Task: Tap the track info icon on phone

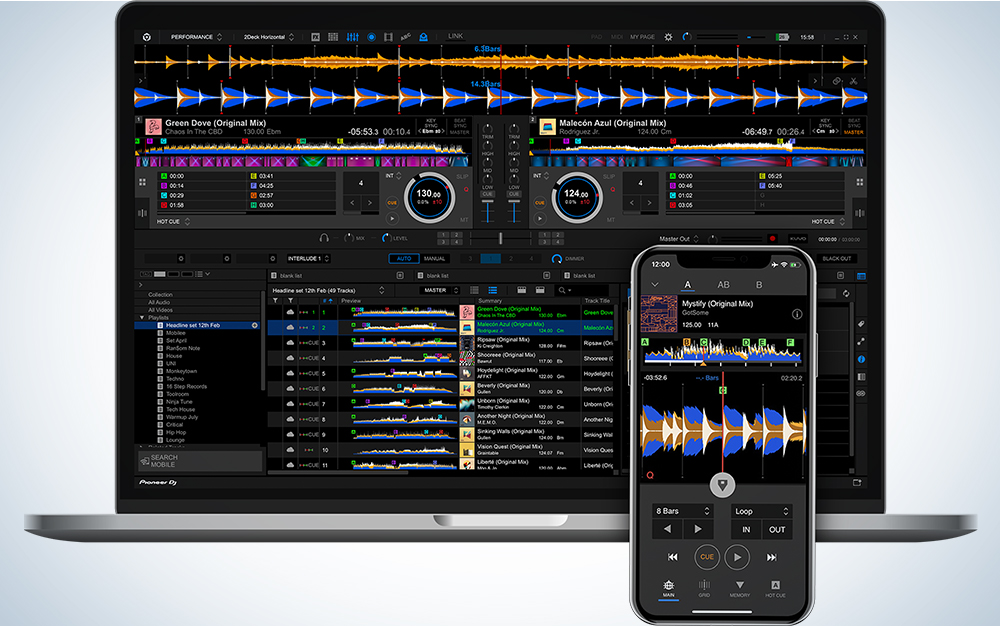Action: tap(797, 314)
